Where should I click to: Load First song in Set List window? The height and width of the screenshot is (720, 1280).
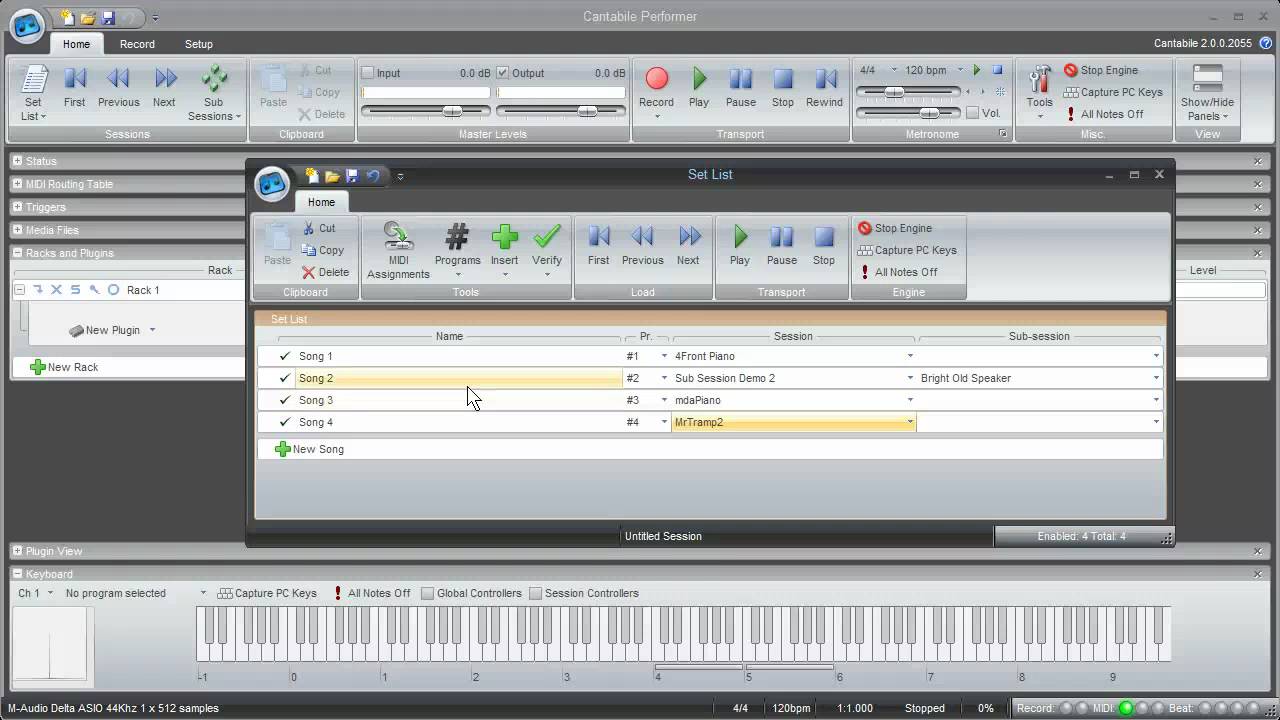tap(598, 245)
